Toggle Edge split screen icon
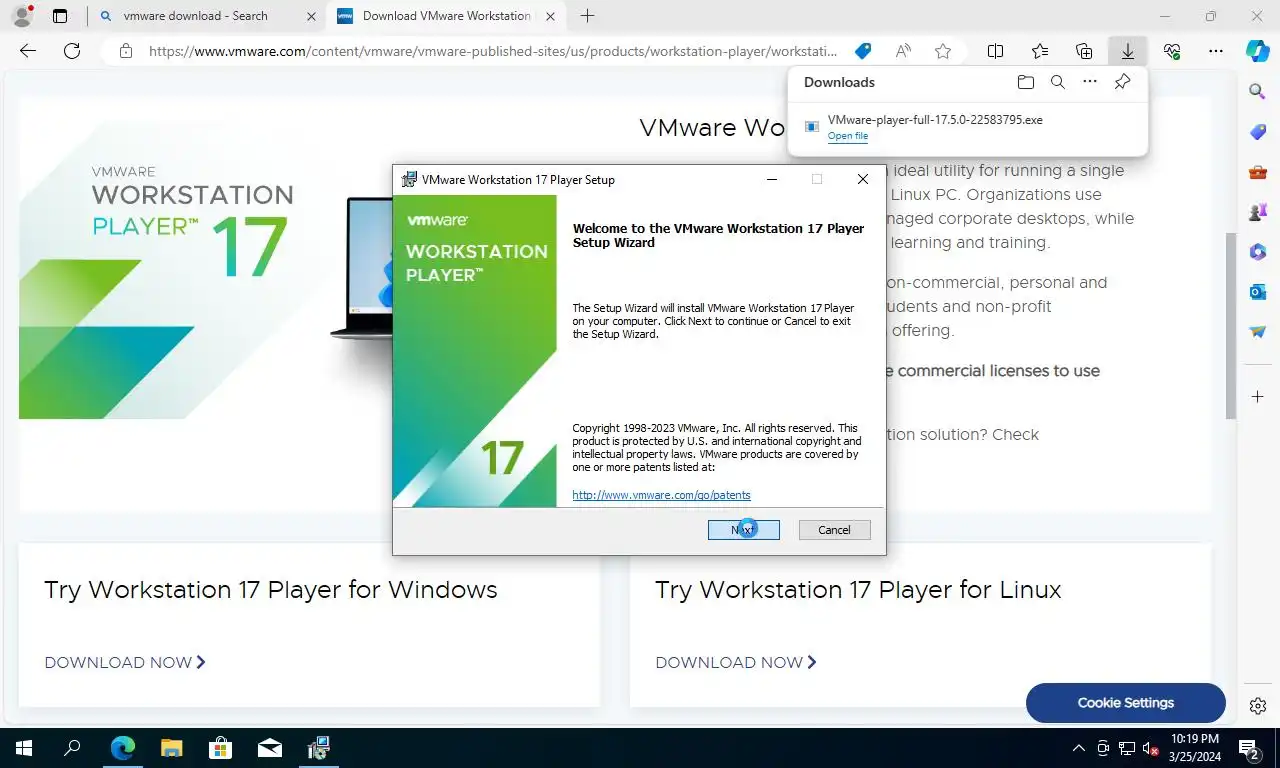 [x=996, y=51]
